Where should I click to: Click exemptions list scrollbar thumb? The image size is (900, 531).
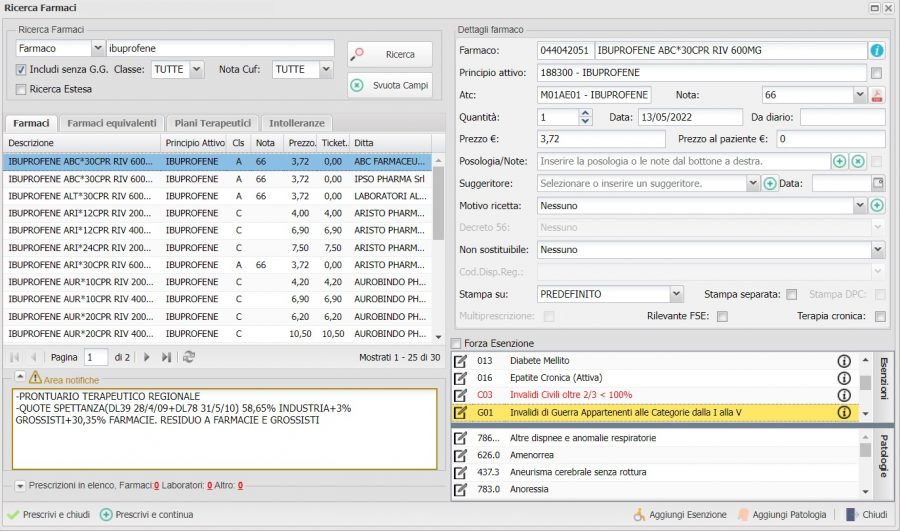tap(865, 382)
